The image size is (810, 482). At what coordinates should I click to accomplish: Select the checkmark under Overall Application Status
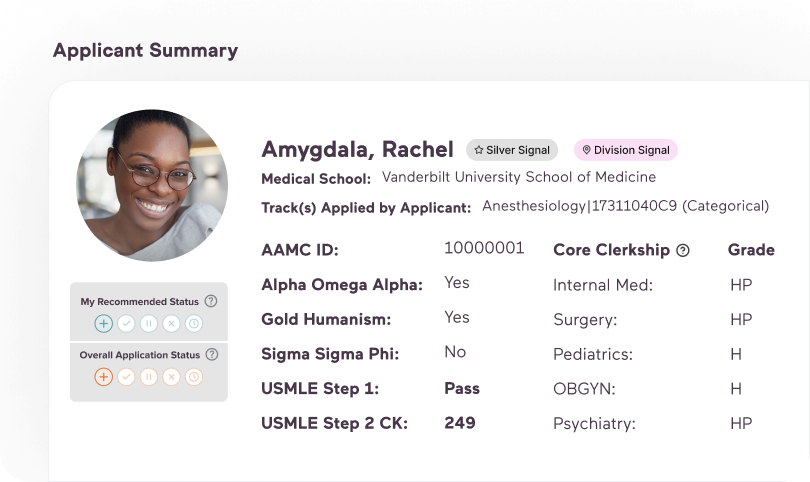click(x=126, y=377)
